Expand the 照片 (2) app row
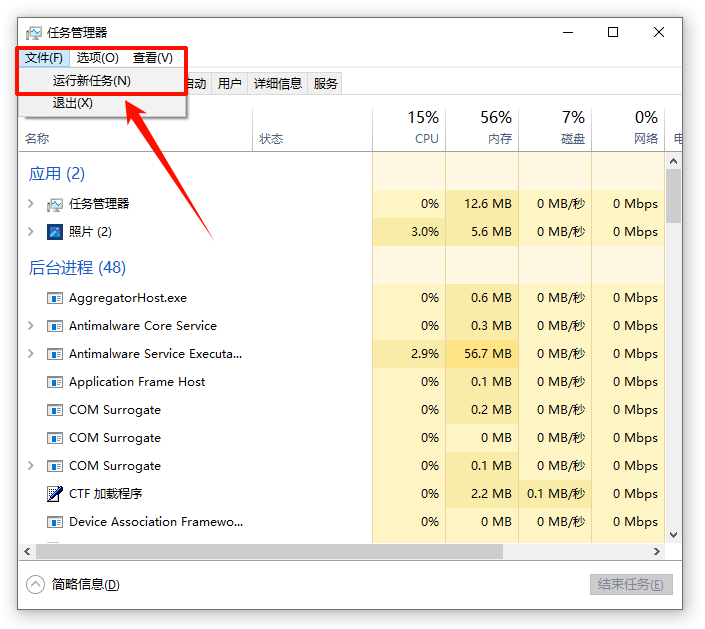Screen dimensions: 705x629 [x=31, y=232]
